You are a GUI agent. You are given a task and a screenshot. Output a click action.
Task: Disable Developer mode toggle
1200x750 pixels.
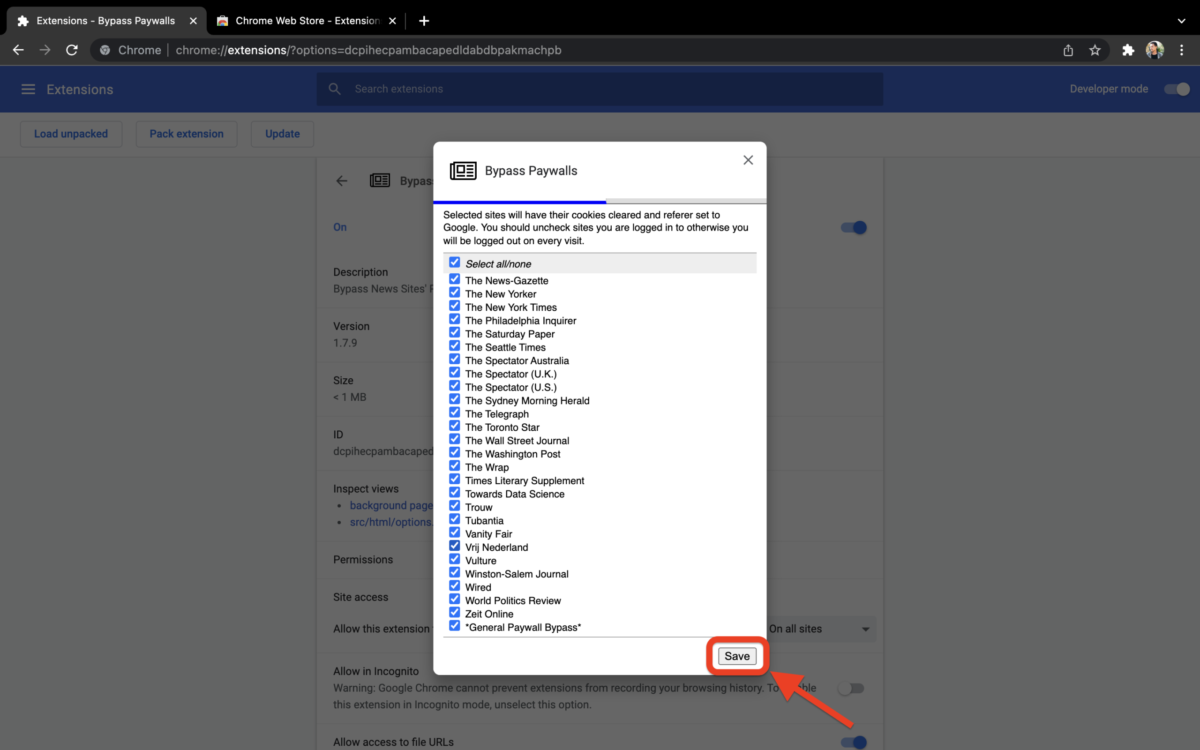pyautogui.click(x=1176, y=89)
